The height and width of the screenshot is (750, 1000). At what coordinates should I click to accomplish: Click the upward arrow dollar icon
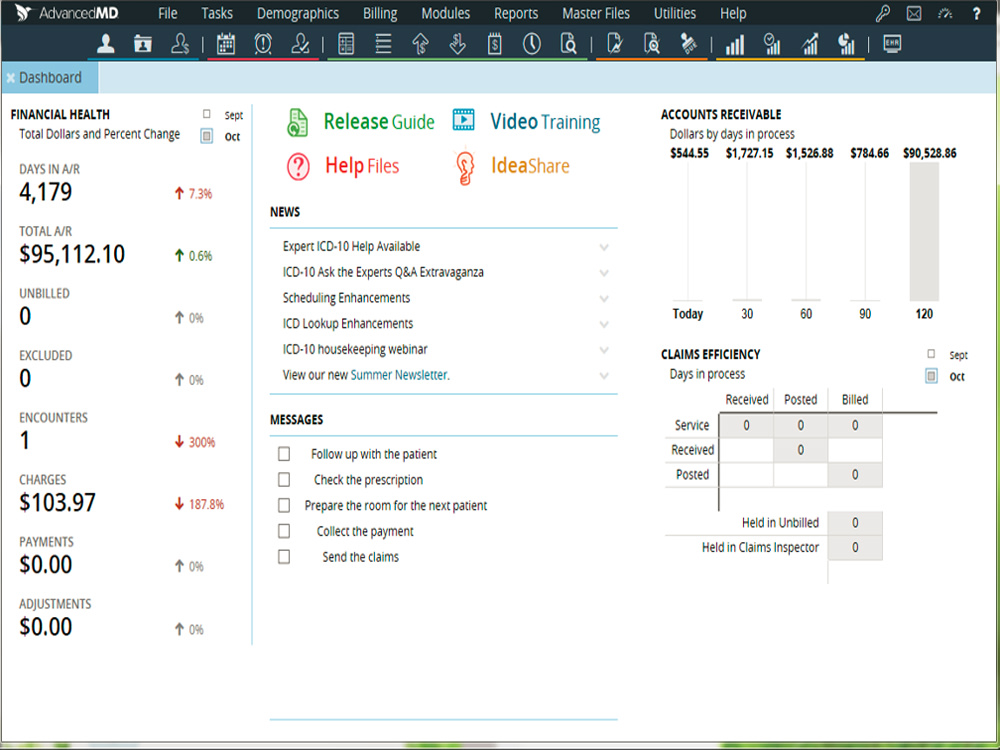pyautogui.click(x=420, y=44)
